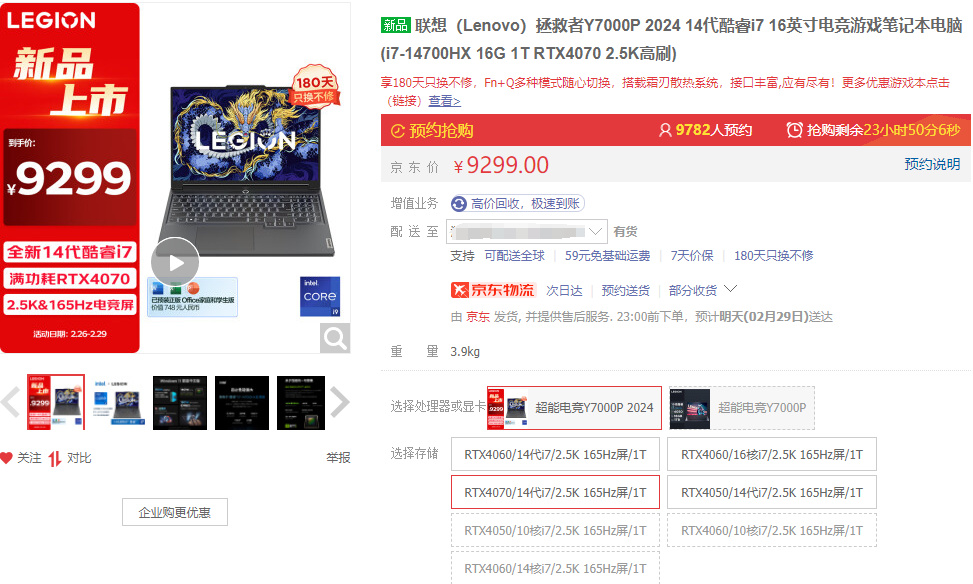Click the 对比 compare icon
This screenshot has width=973, height=584.
pos(55,459)
